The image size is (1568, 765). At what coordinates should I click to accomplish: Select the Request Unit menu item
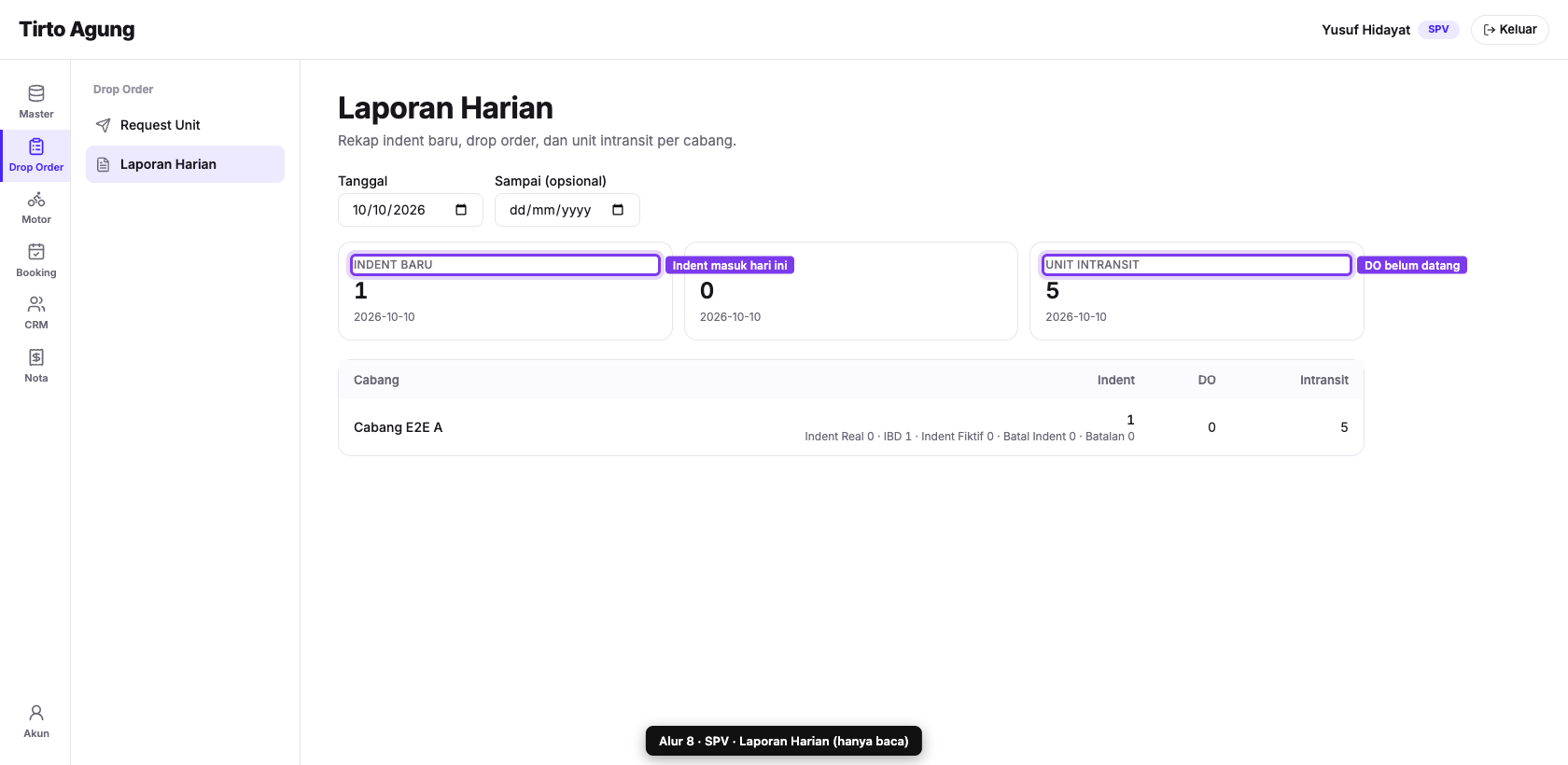[x=185, y=125]
